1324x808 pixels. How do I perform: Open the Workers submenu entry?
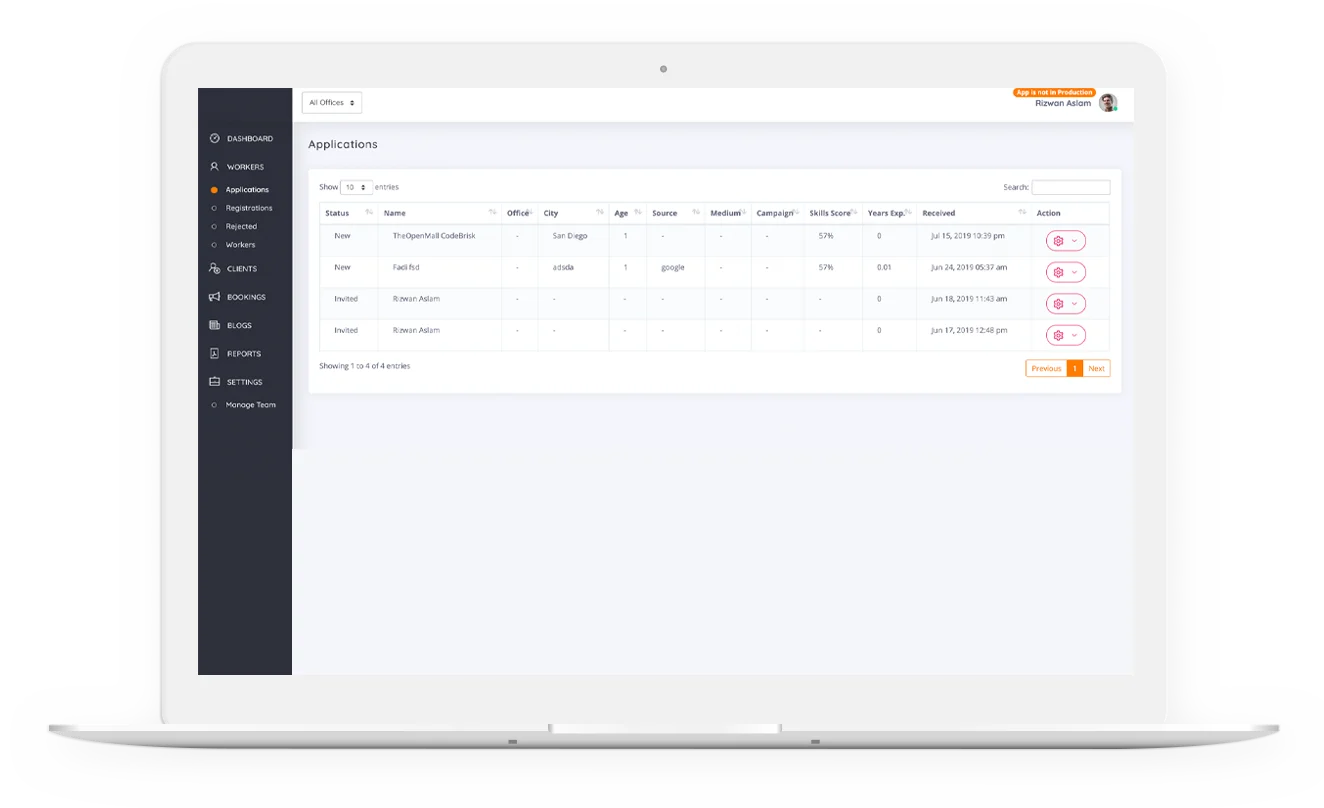pyautogui.click(x=214, y=245)
